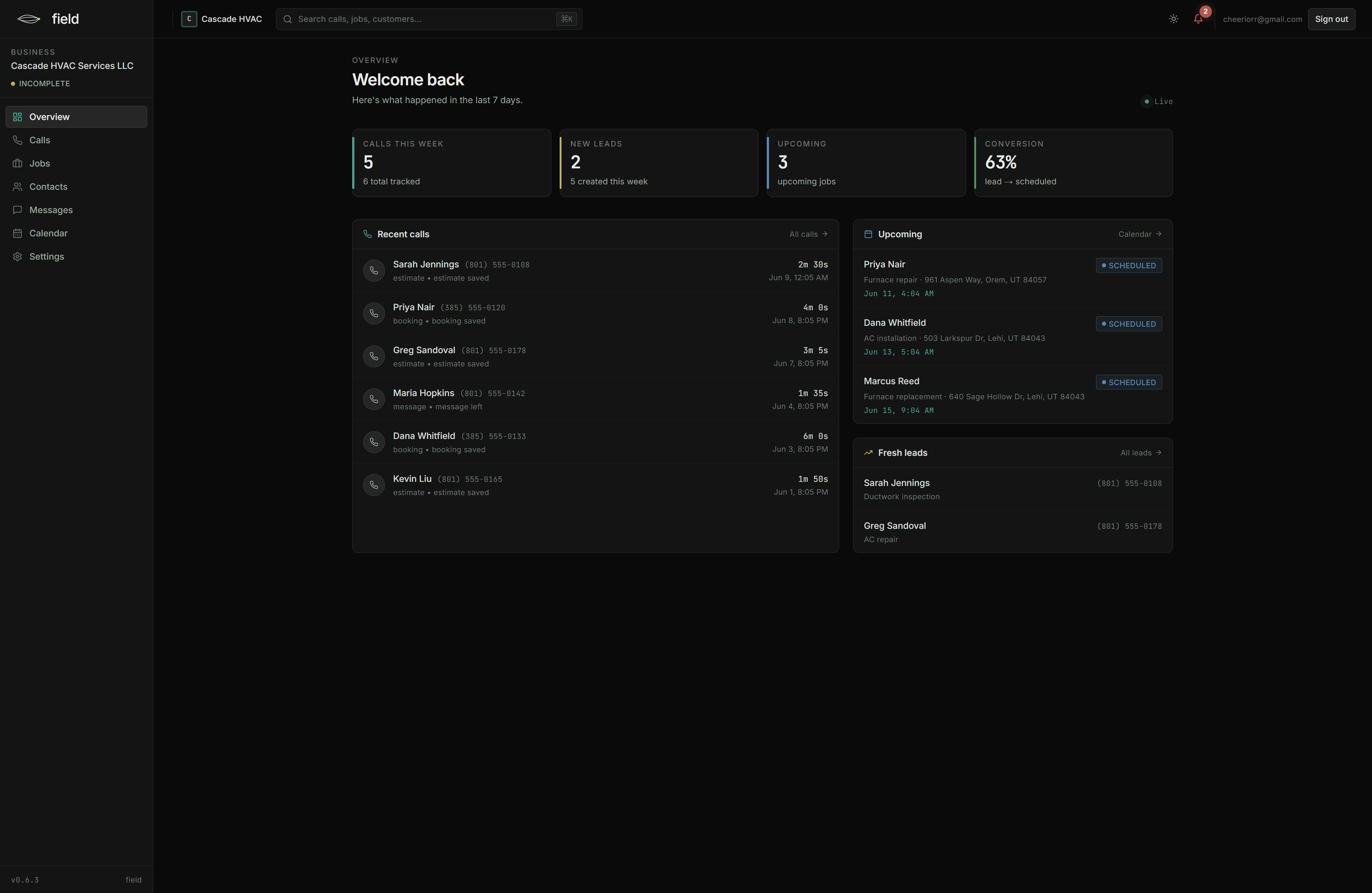Image resolution: width=1372 pixels, height=893 pixels.
Task: Open Greg Sandoval fresh lead, AC repair
Action: 1012,532
